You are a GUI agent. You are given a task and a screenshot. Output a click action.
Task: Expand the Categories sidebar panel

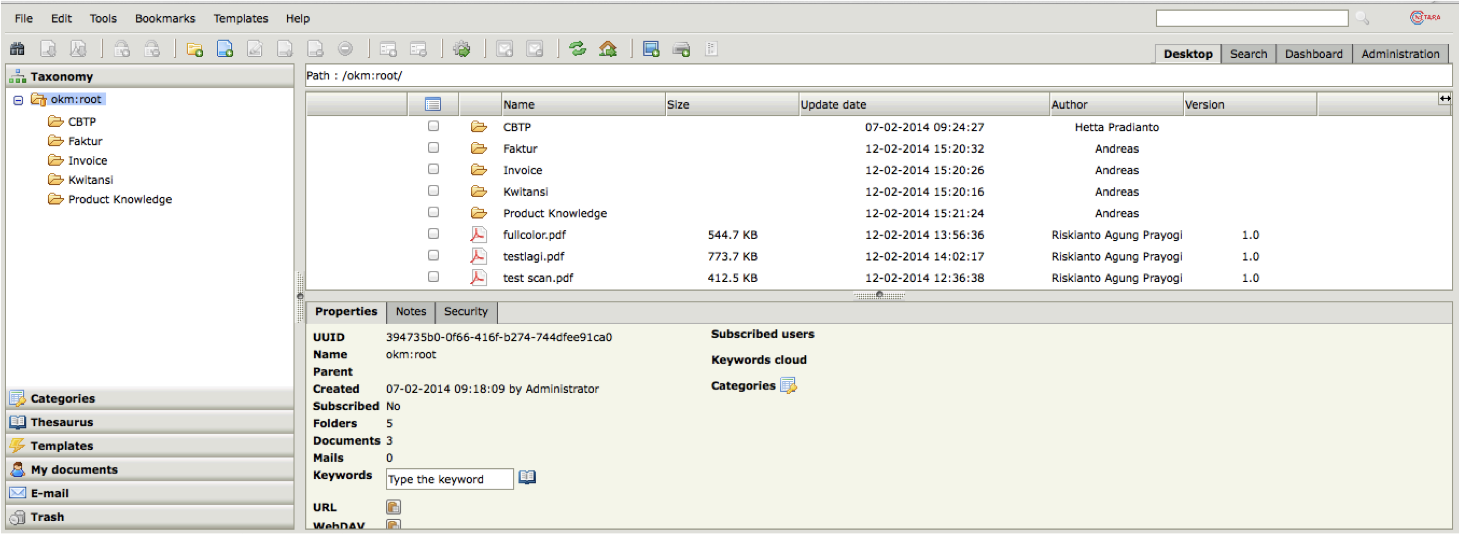[x=62, y=398]
